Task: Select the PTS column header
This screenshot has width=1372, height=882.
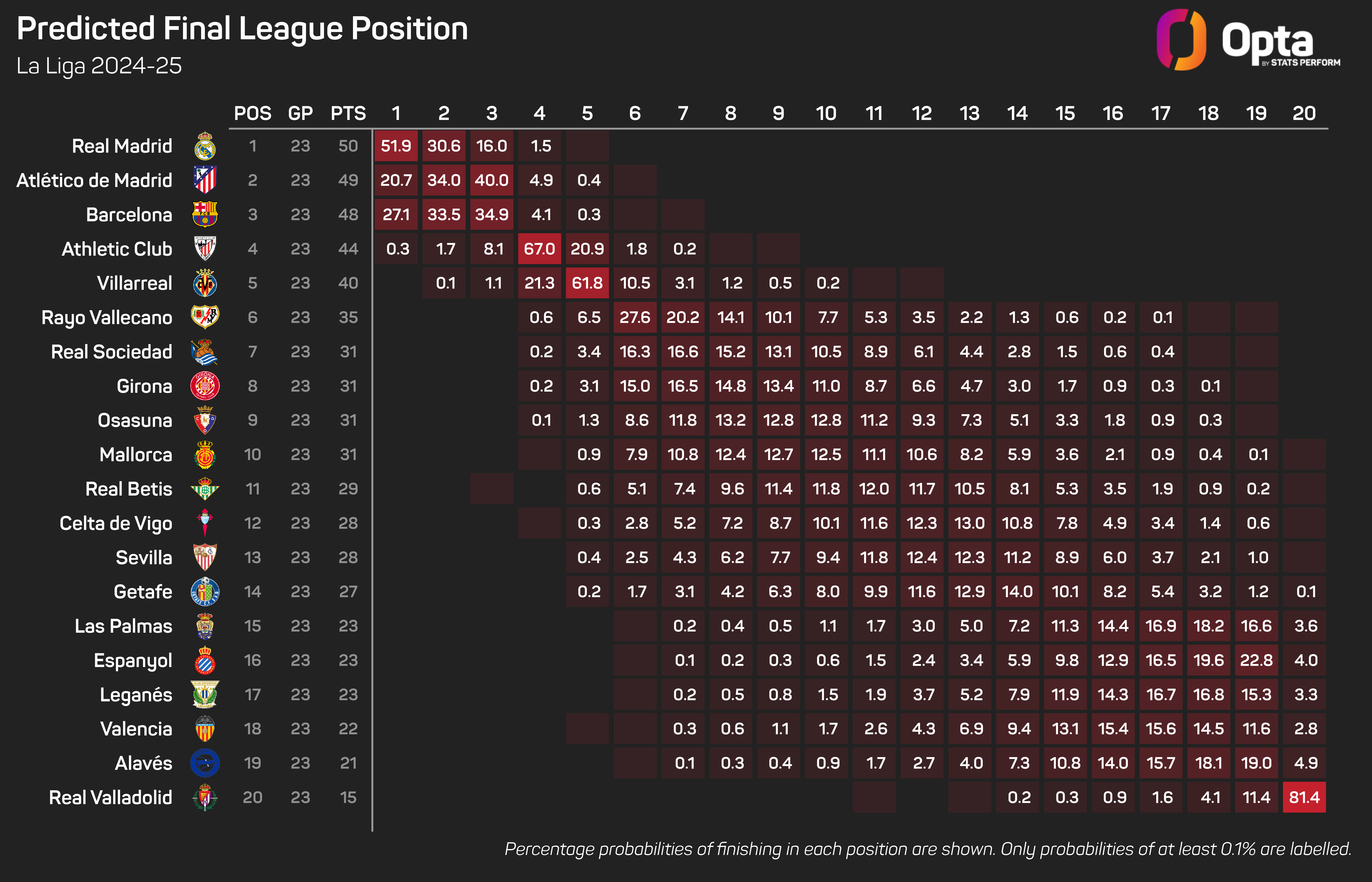Action: 348,113
